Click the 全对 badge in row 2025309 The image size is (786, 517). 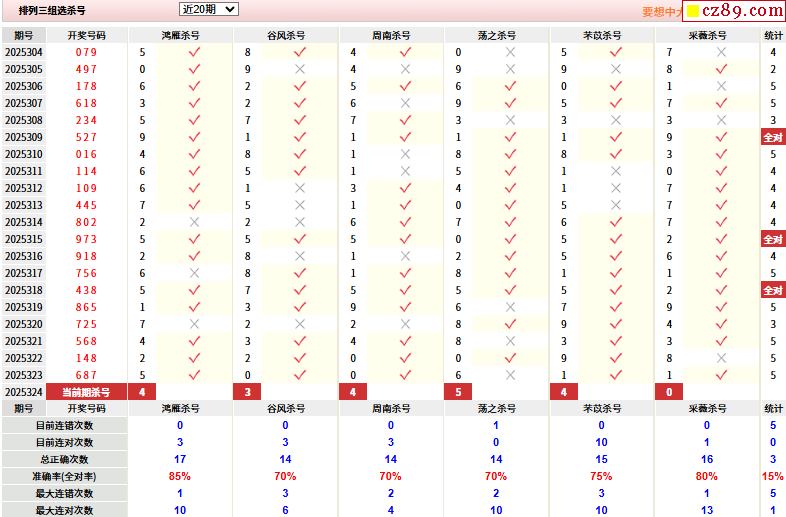(x=773, y=137)
